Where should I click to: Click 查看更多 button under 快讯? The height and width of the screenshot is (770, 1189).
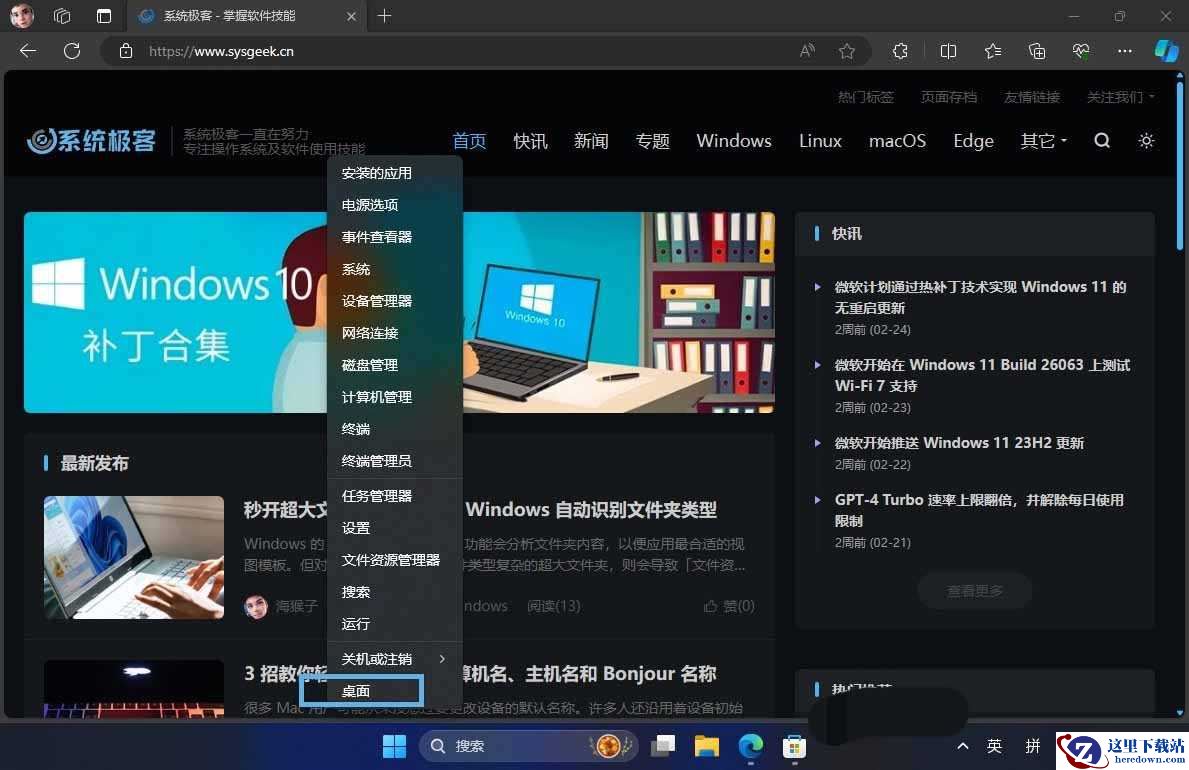(975, 590)
